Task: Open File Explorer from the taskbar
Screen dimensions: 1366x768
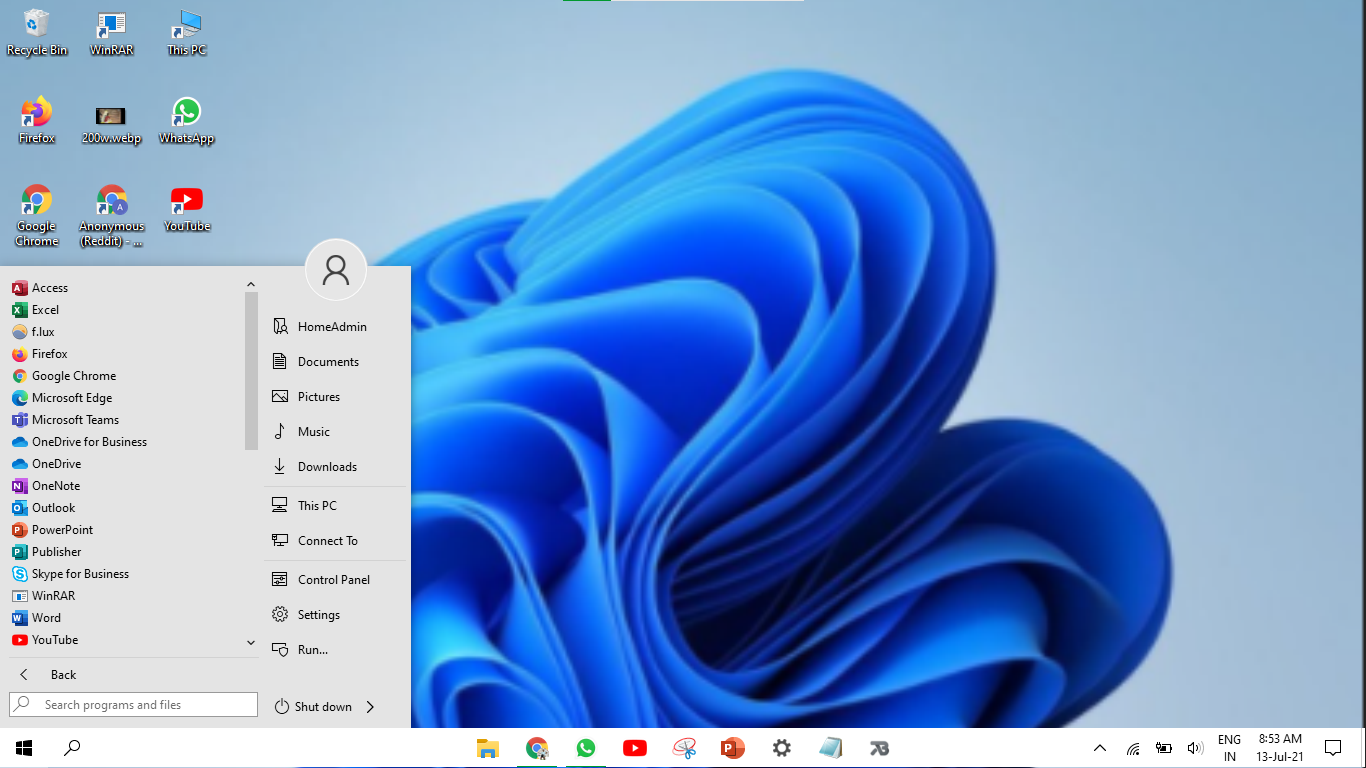Action: [488, 747]
